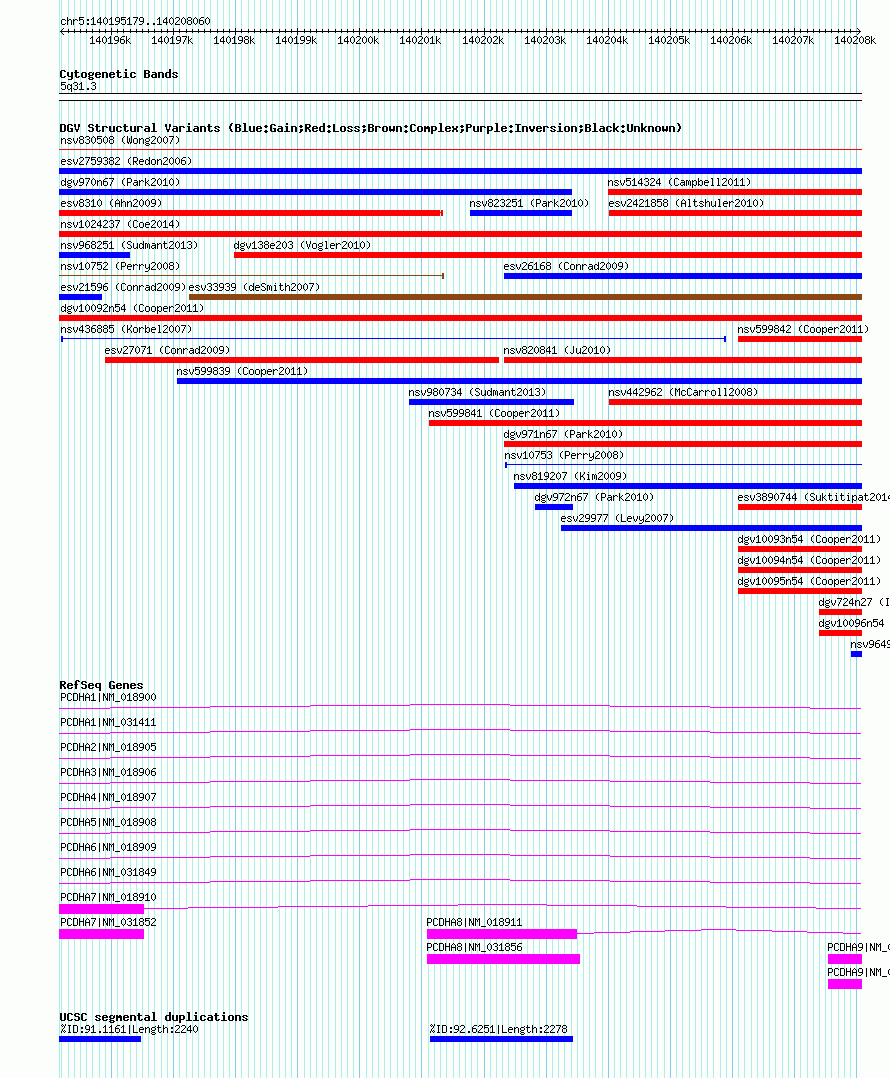This screenshot has height=1078, width=890.
Task: Click the PCDHA8|NM_031856 magenta exon block
Action: pyautogui.click(x=503, y=959)
